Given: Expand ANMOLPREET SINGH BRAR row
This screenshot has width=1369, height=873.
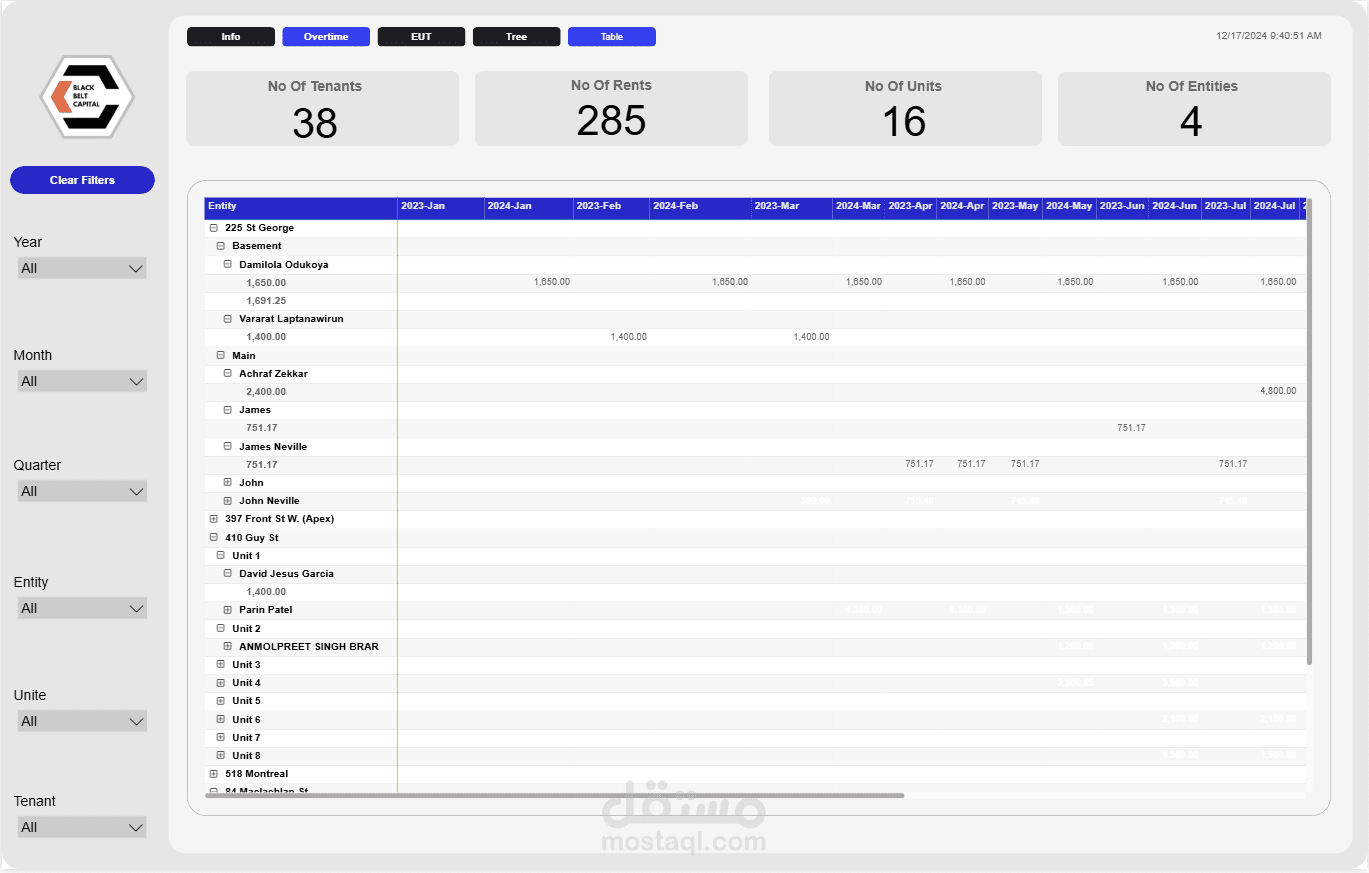Looking at the screenshot, I should point(227,647).
